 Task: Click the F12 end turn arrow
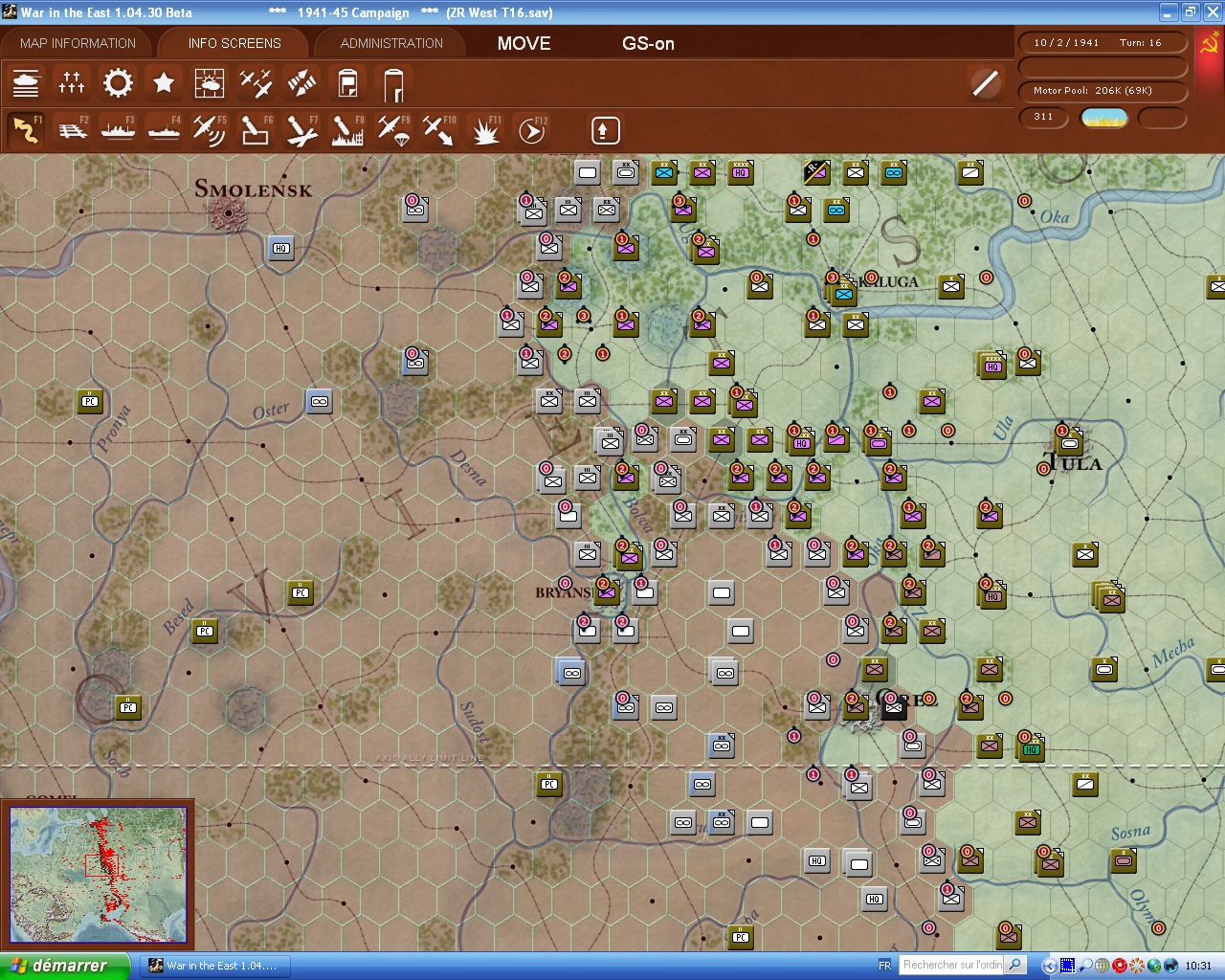point(532,130)
